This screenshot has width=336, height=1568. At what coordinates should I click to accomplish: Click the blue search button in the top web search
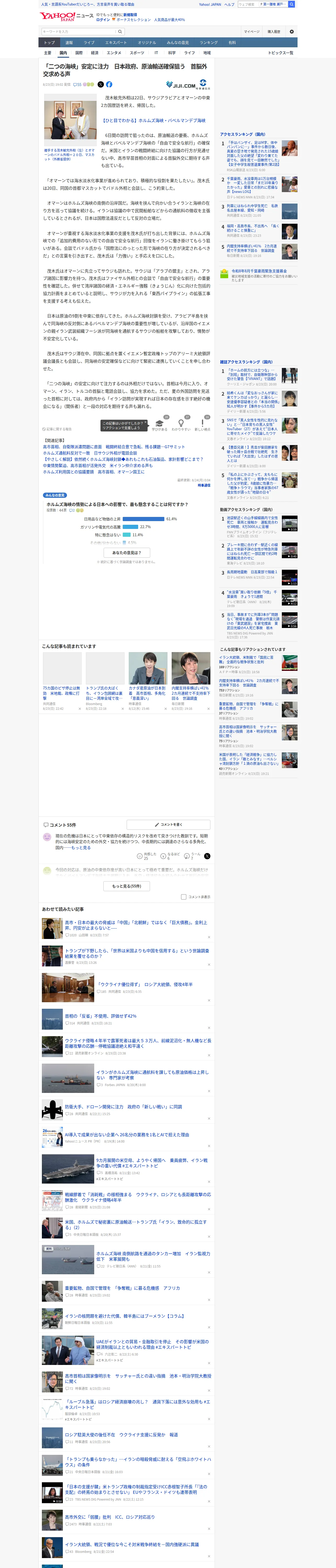[x=292, y=4]
